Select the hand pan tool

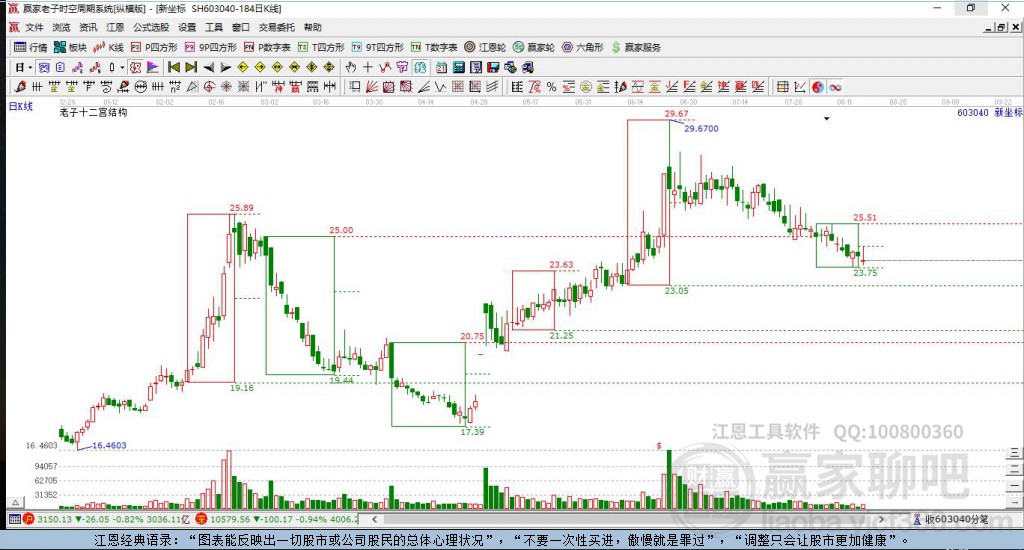coord(351,67)
